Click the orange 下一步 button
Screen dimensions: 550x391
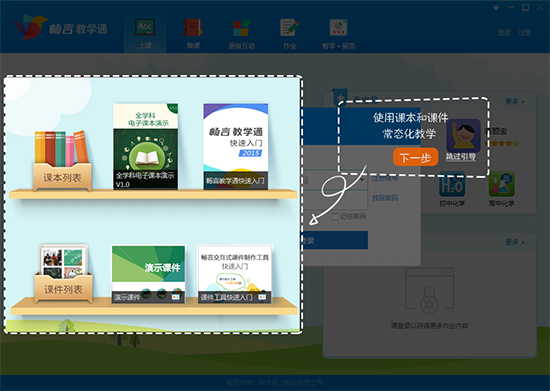415,157
